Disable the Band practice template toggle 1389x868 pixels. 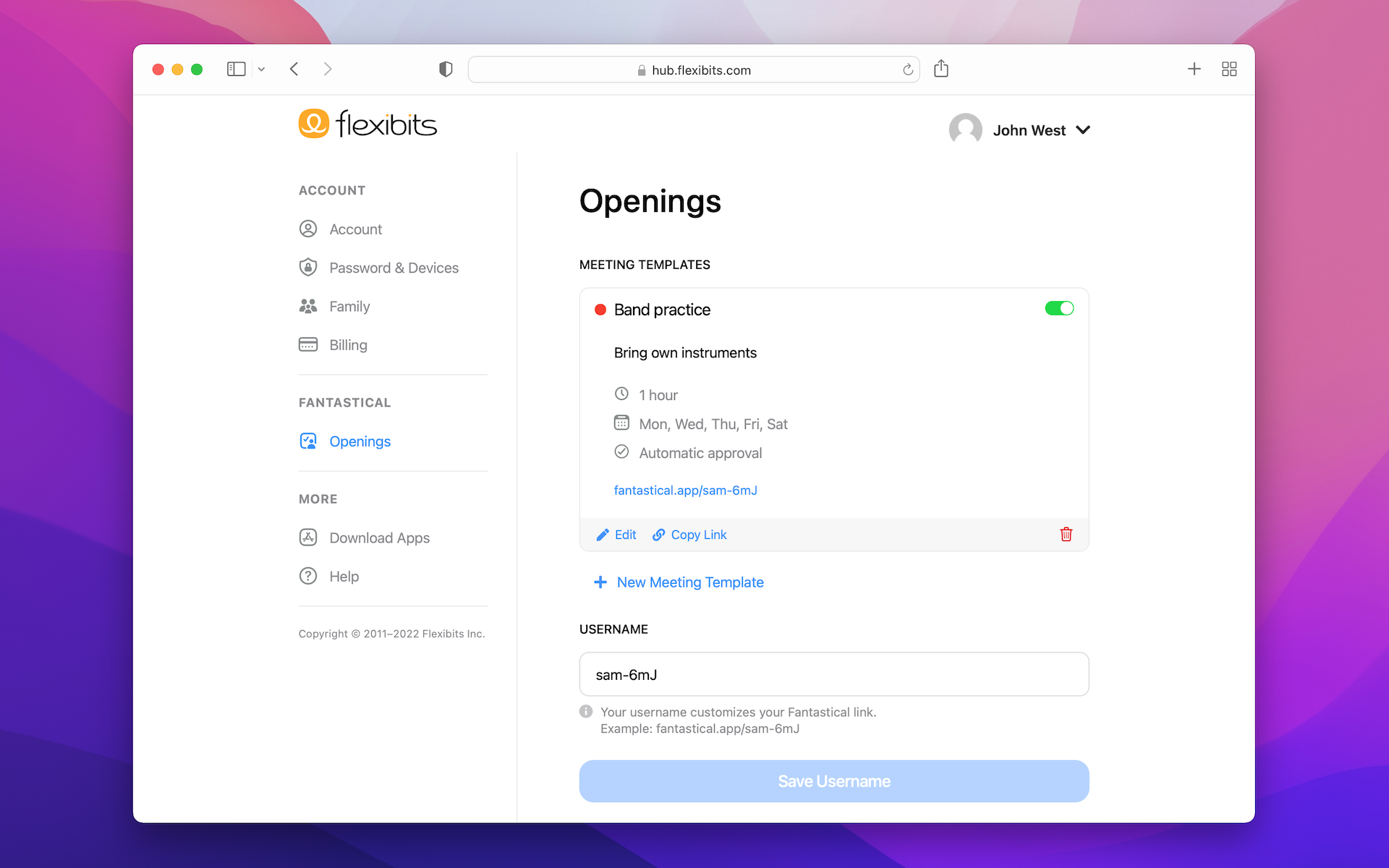1059,309
